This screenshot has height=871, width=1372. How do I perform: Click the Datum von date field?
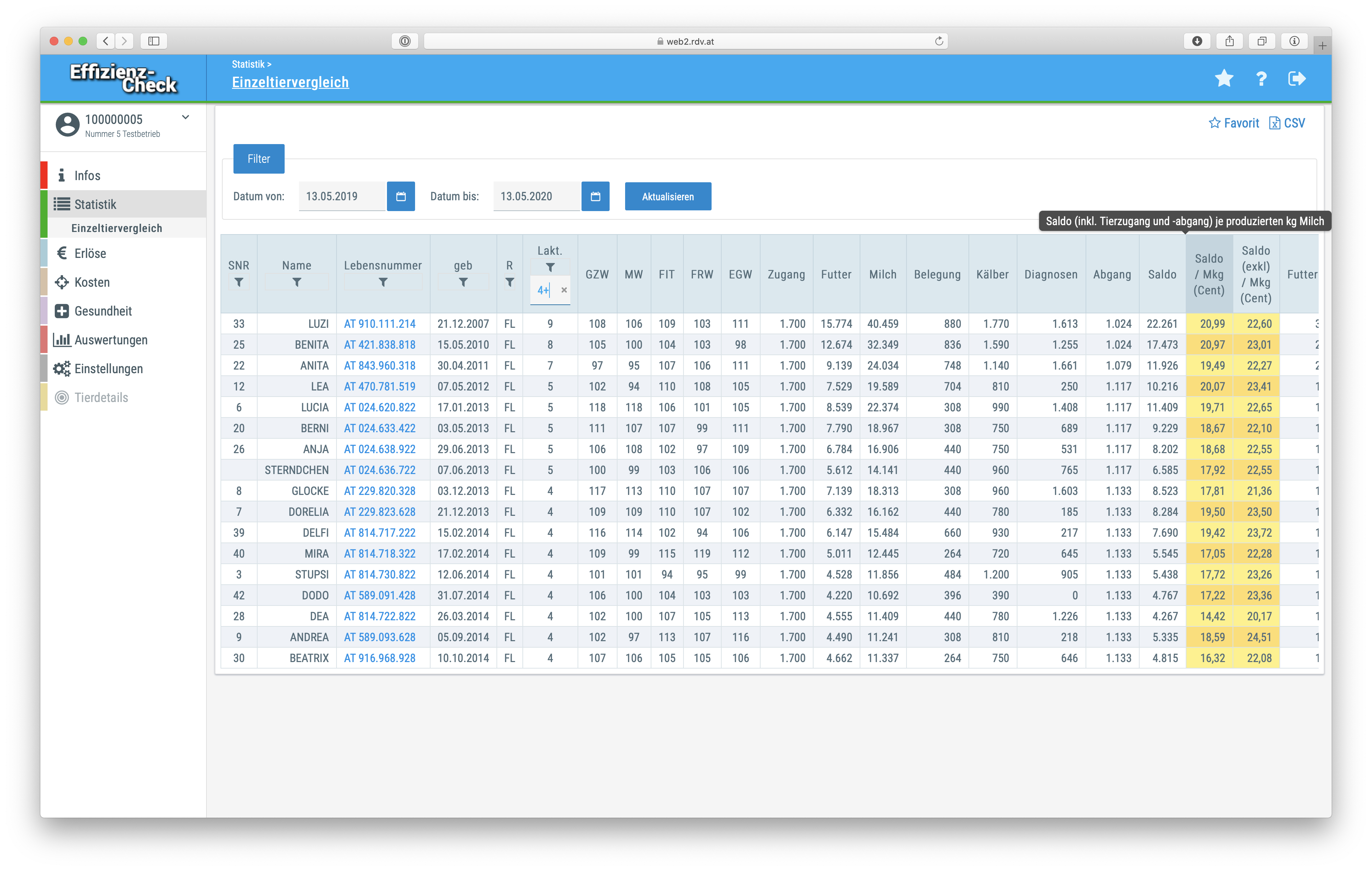tap(341, 197)
